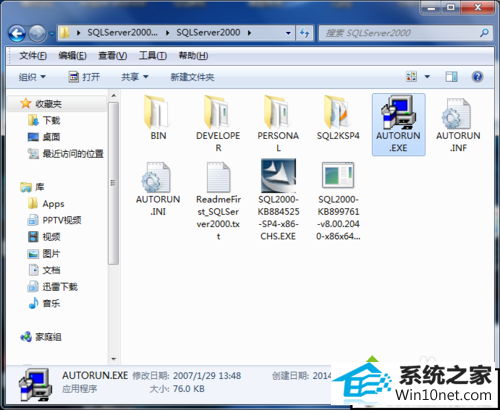Select the AUTORUN.EXE application icon
500x410 pixels.
398,113
